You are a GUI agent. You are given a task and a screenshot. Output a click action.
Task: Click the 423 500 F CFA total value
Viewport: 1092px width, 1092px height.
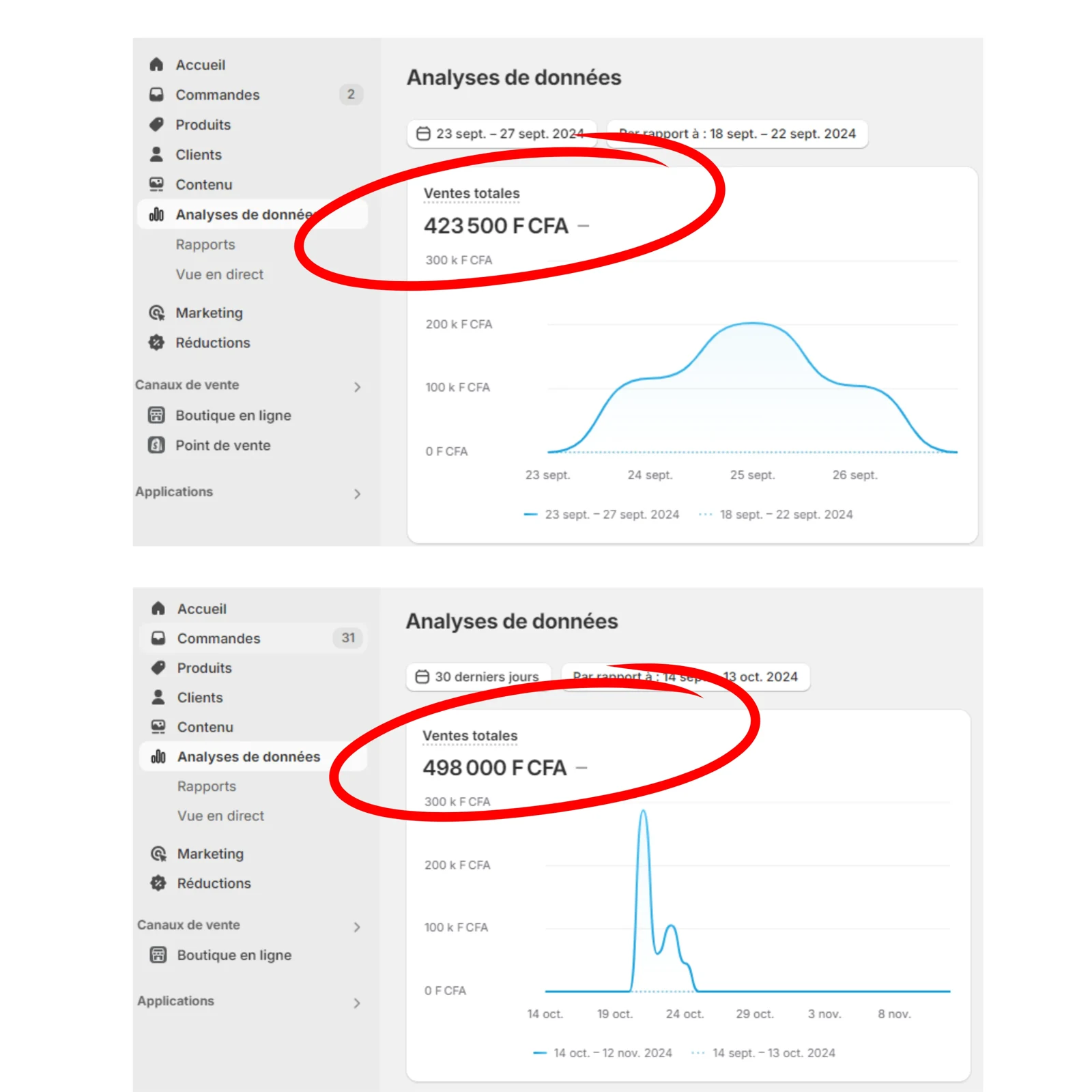pyautogui.click(x=496, y=226)
